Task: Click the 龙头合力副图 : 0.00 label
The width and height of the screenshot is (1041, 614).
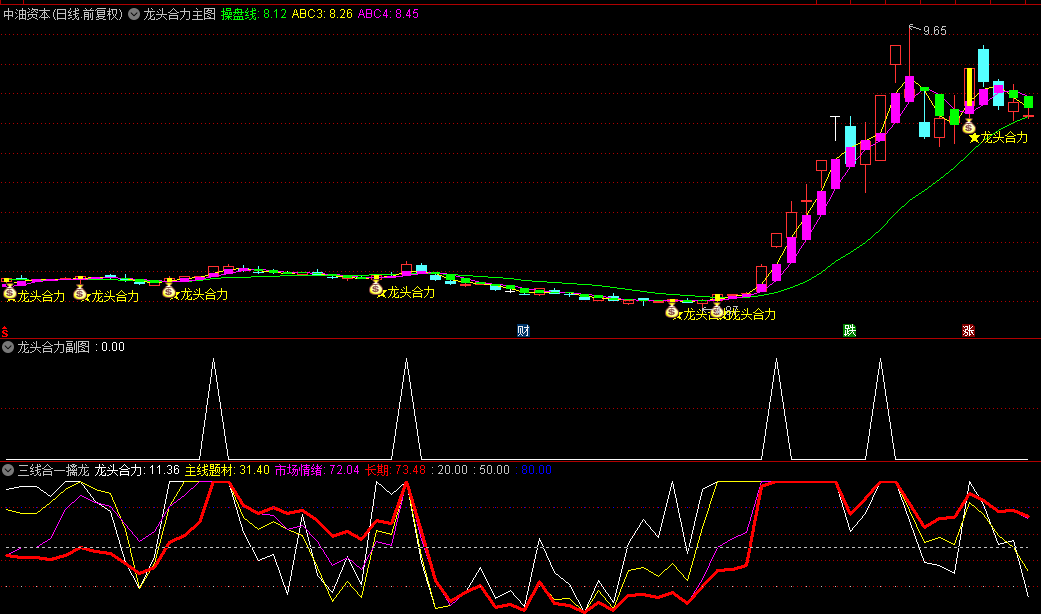Action: 70,347
